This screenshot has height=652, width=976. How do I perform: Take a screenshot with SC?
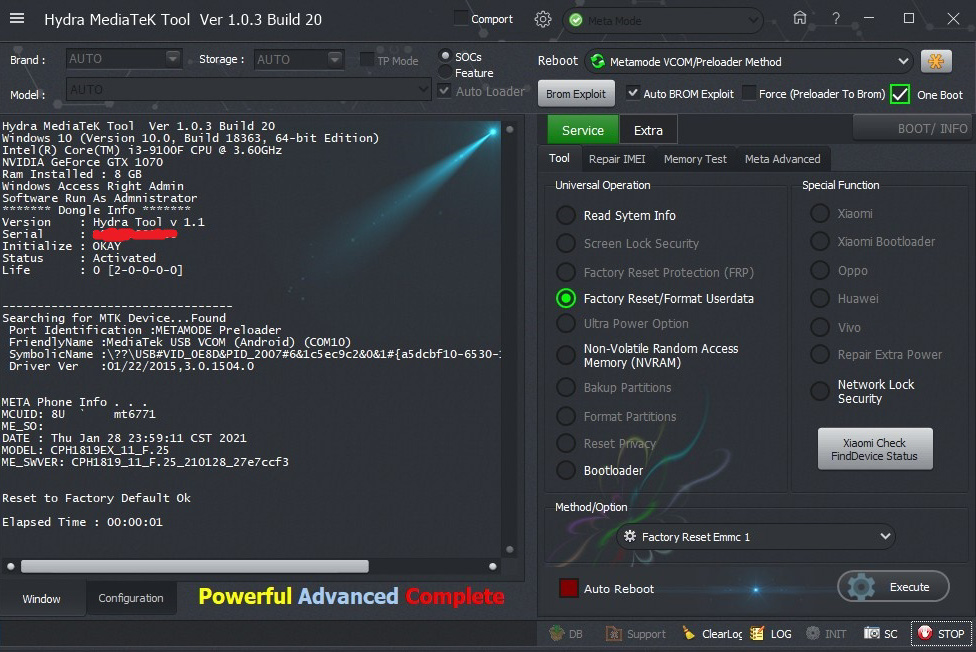coord(881,633)
